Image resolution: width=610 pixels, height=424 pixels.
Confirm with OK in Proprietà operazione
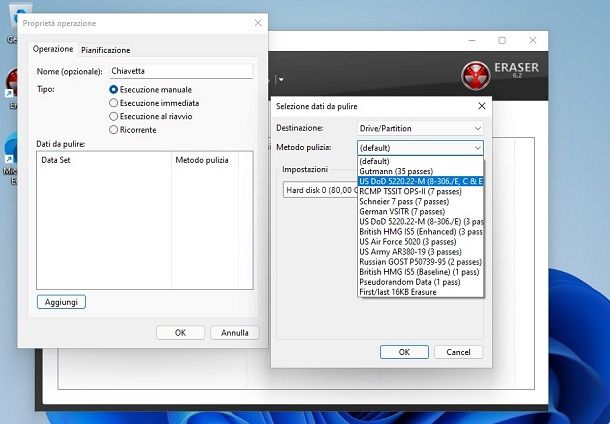pyautogui.click(x=180, y=333)
